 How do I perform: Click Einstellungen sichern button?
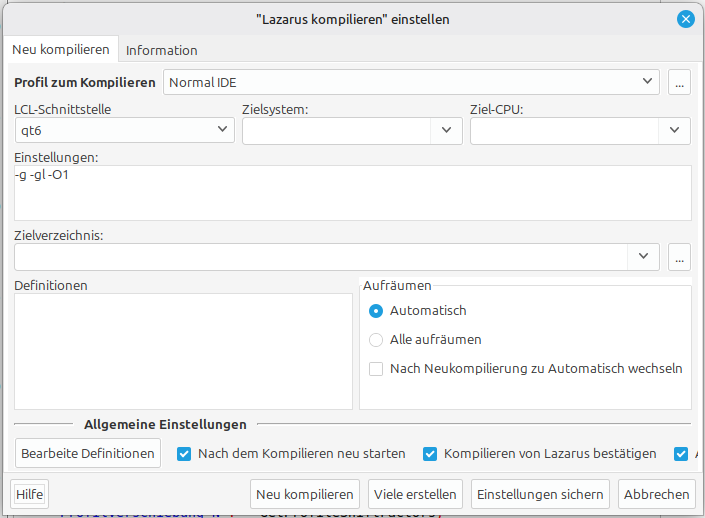tap(540, 494)
